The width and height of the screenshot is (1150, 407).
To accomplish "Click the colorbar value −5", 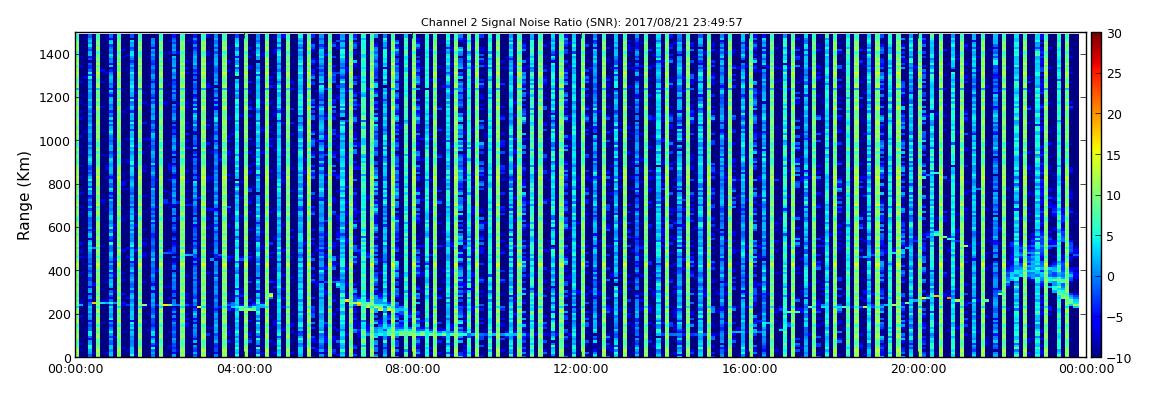I will [1115, 318].
